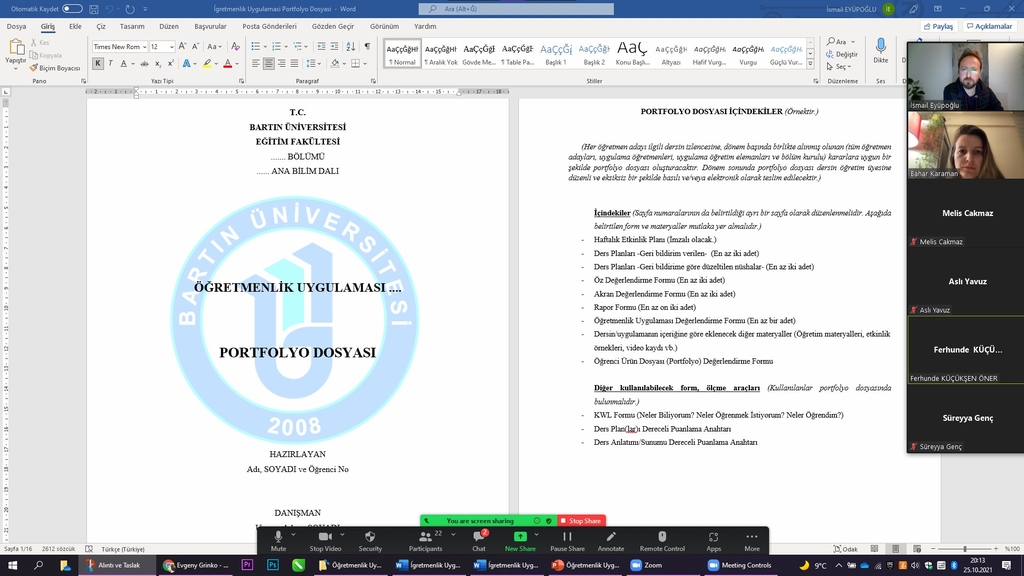This screenshot has height=576, width=1024.
Task: Align text right
Action: [x=281, y=63]
